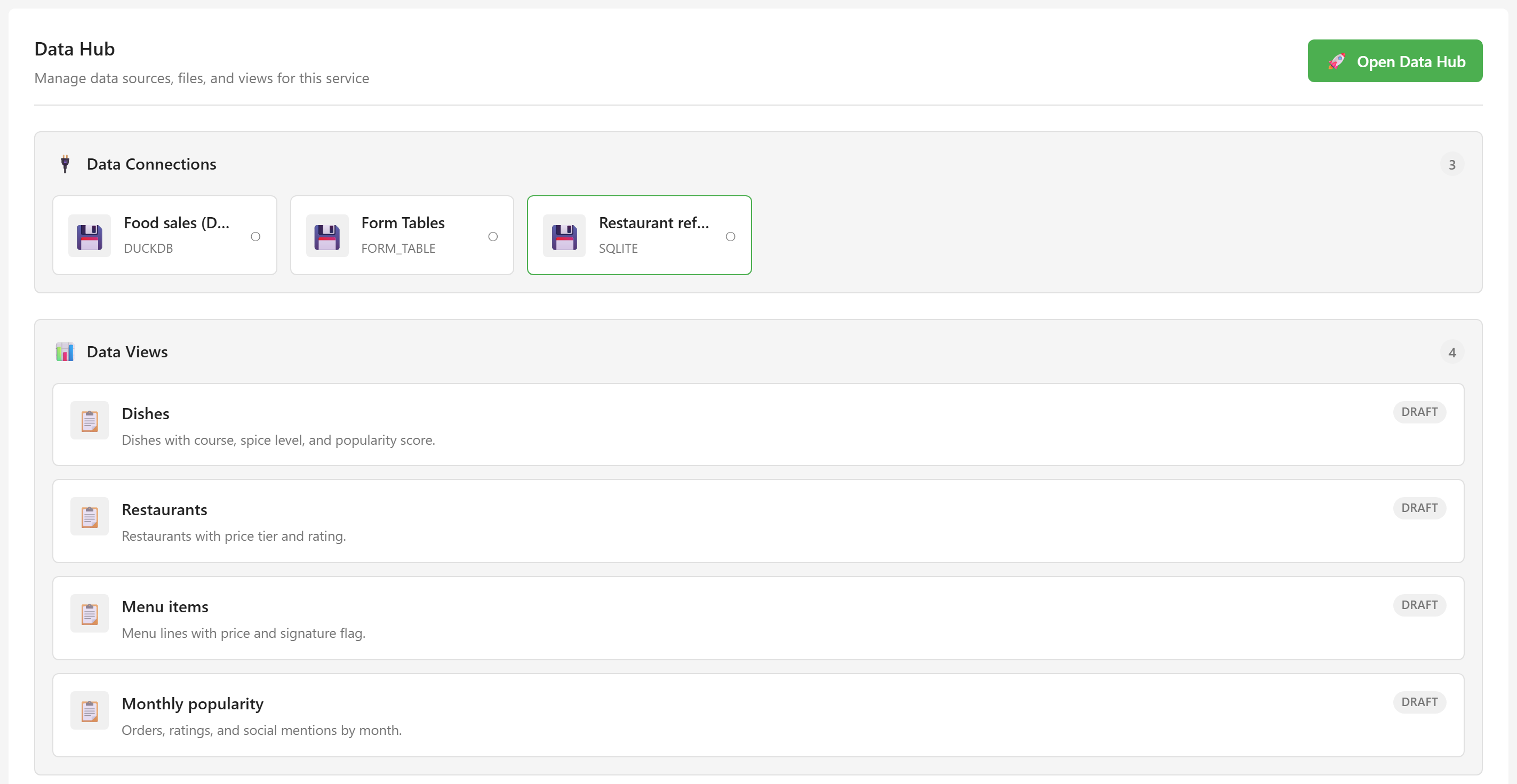This screenshot has width=1517, height=784.
Task: Click the Food sales (D... connection name
Action: [177, 223]
